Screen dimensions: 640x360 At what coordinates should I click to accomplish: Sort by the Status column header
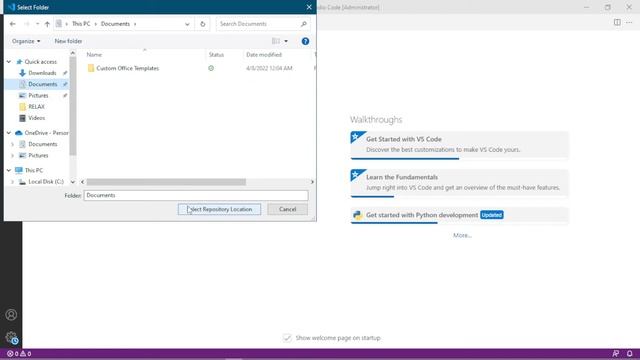(x=216, y=55)
